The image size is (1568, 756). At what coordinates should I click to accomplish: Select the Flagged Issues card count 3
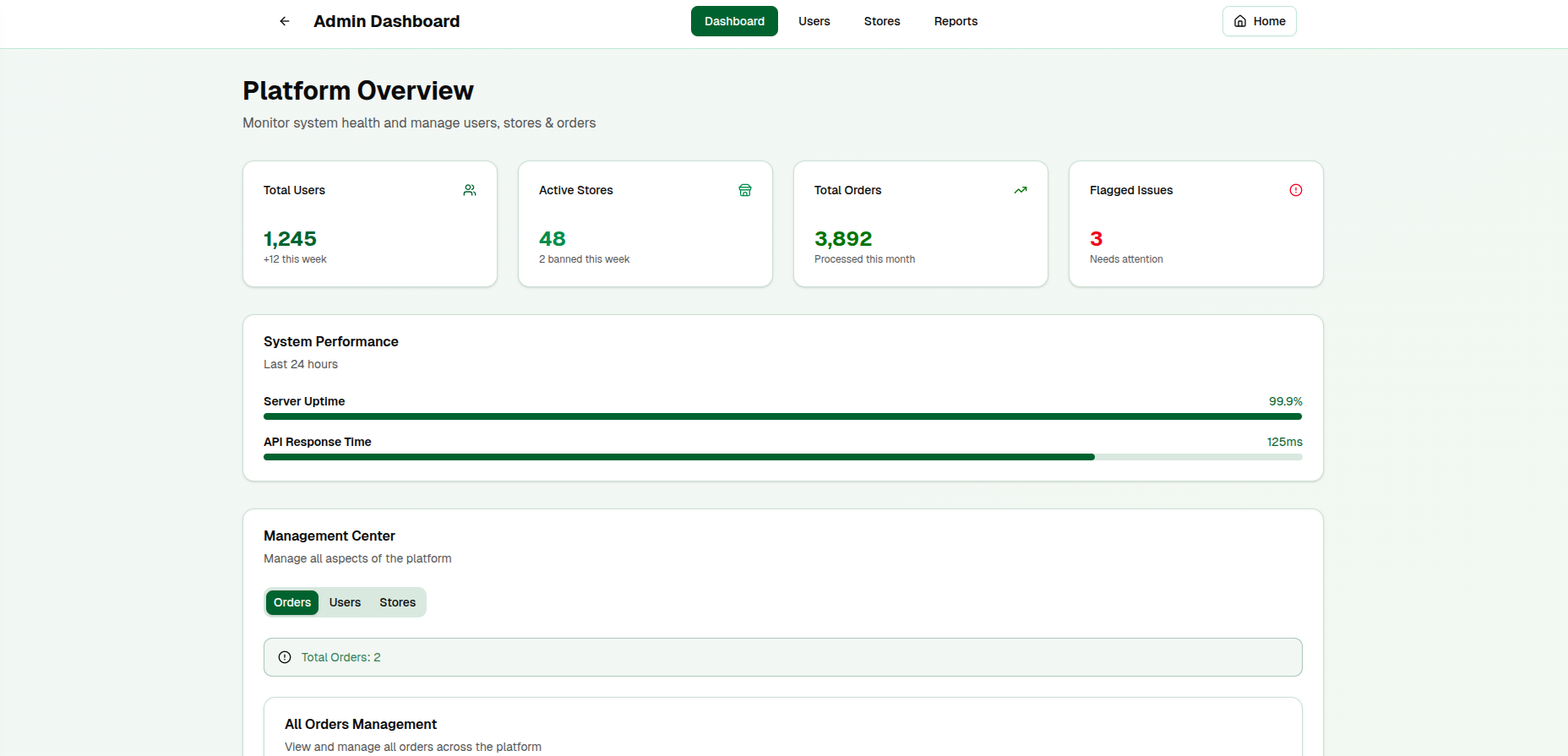click(x=1096, y=239)
